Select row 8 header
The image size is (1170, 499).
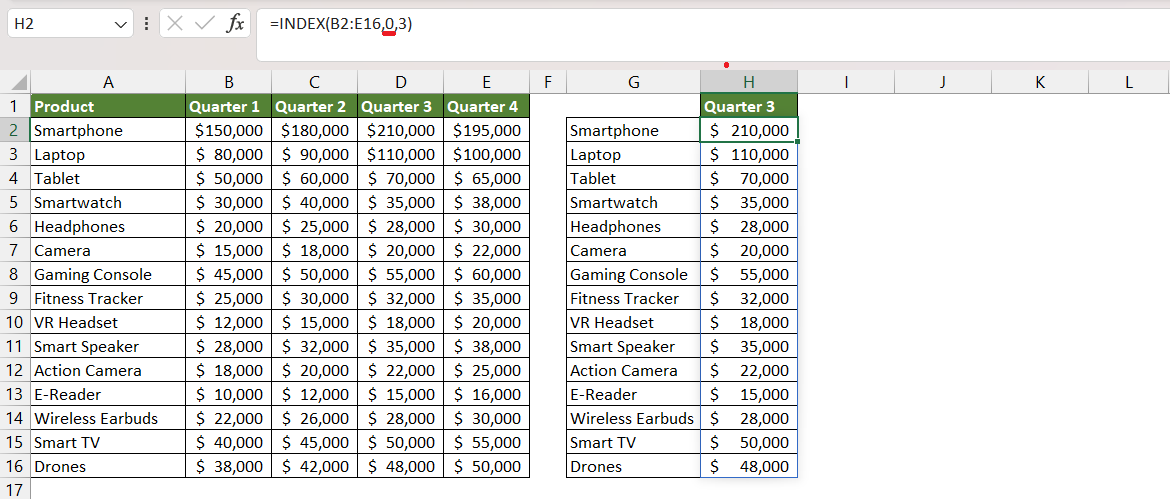pos(15,274)
